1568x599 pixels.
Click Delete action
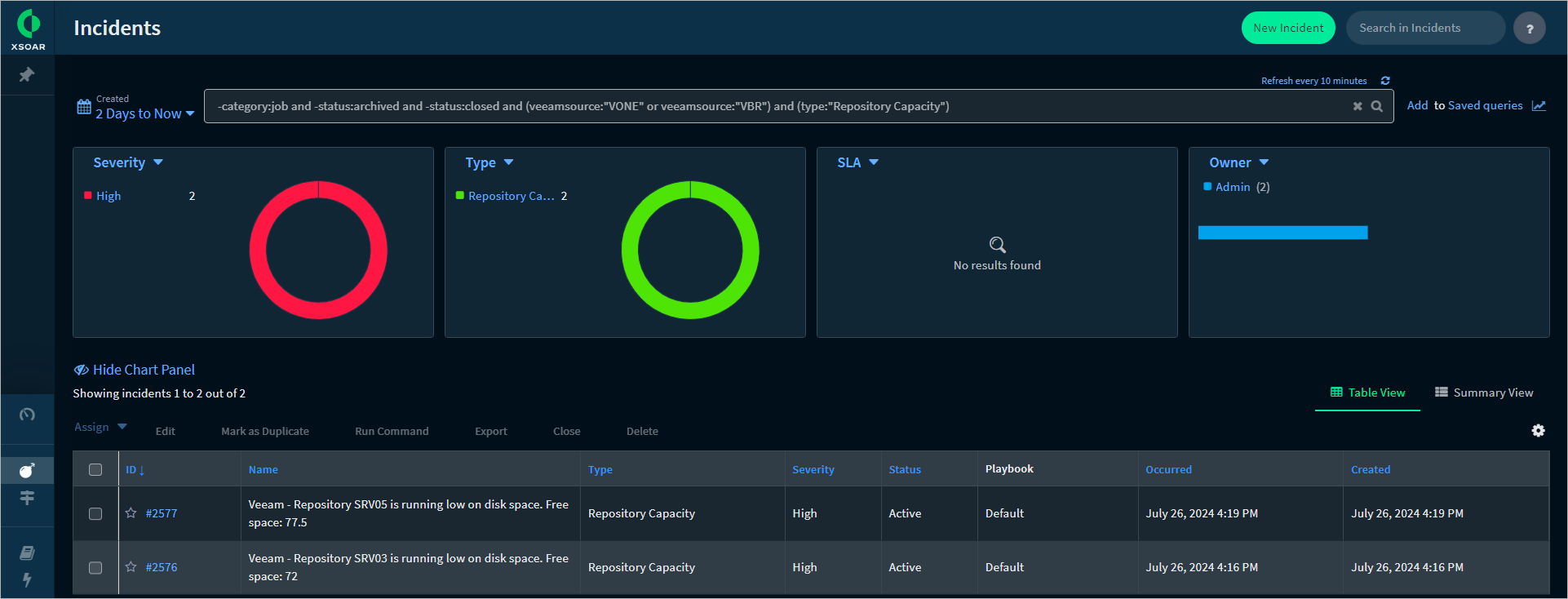(x=642, y=431)
